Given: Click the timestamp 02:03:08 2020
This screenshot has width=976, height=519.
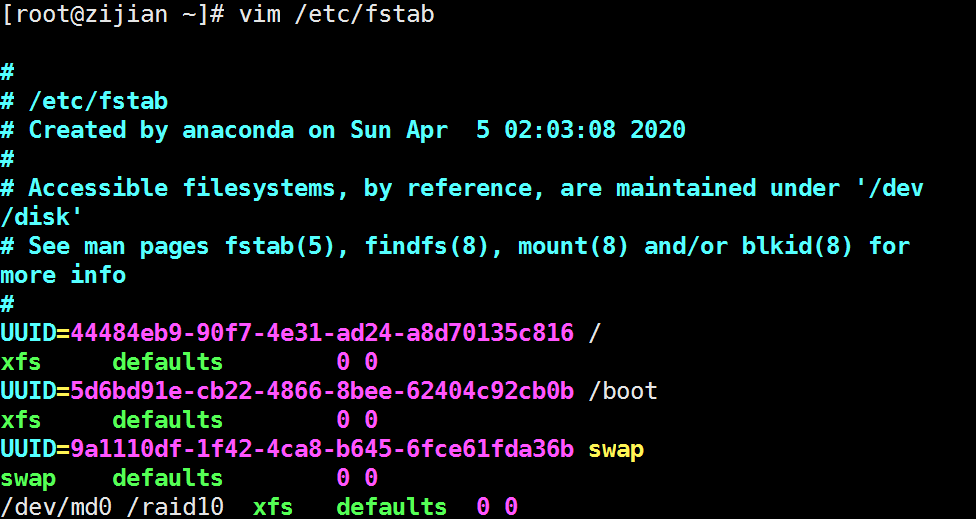Looking at the screenshot, I should tap(594, 130).
